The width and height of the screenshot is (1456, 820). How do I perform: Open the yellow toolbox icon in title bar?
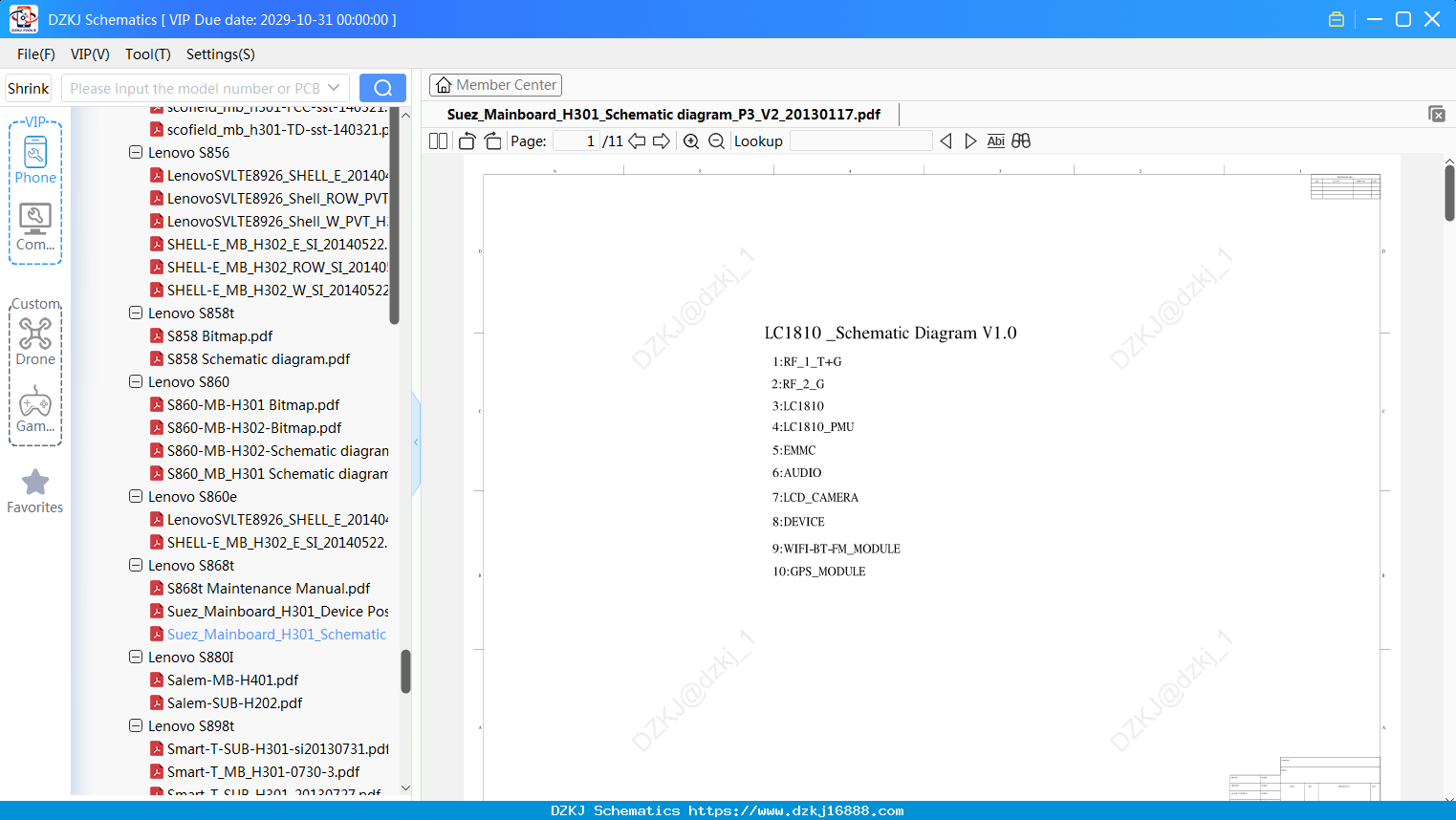coord(1336,19)
